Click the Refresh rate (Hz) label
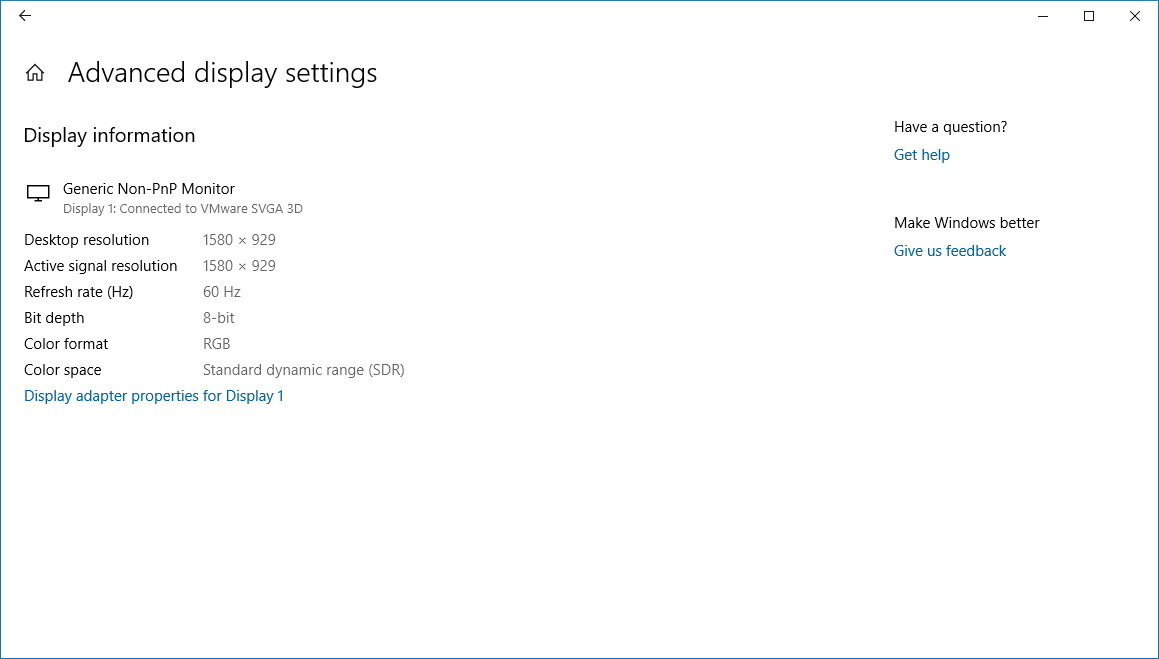The width and height of the screenshot is (1159, 659). pos(78,292)
